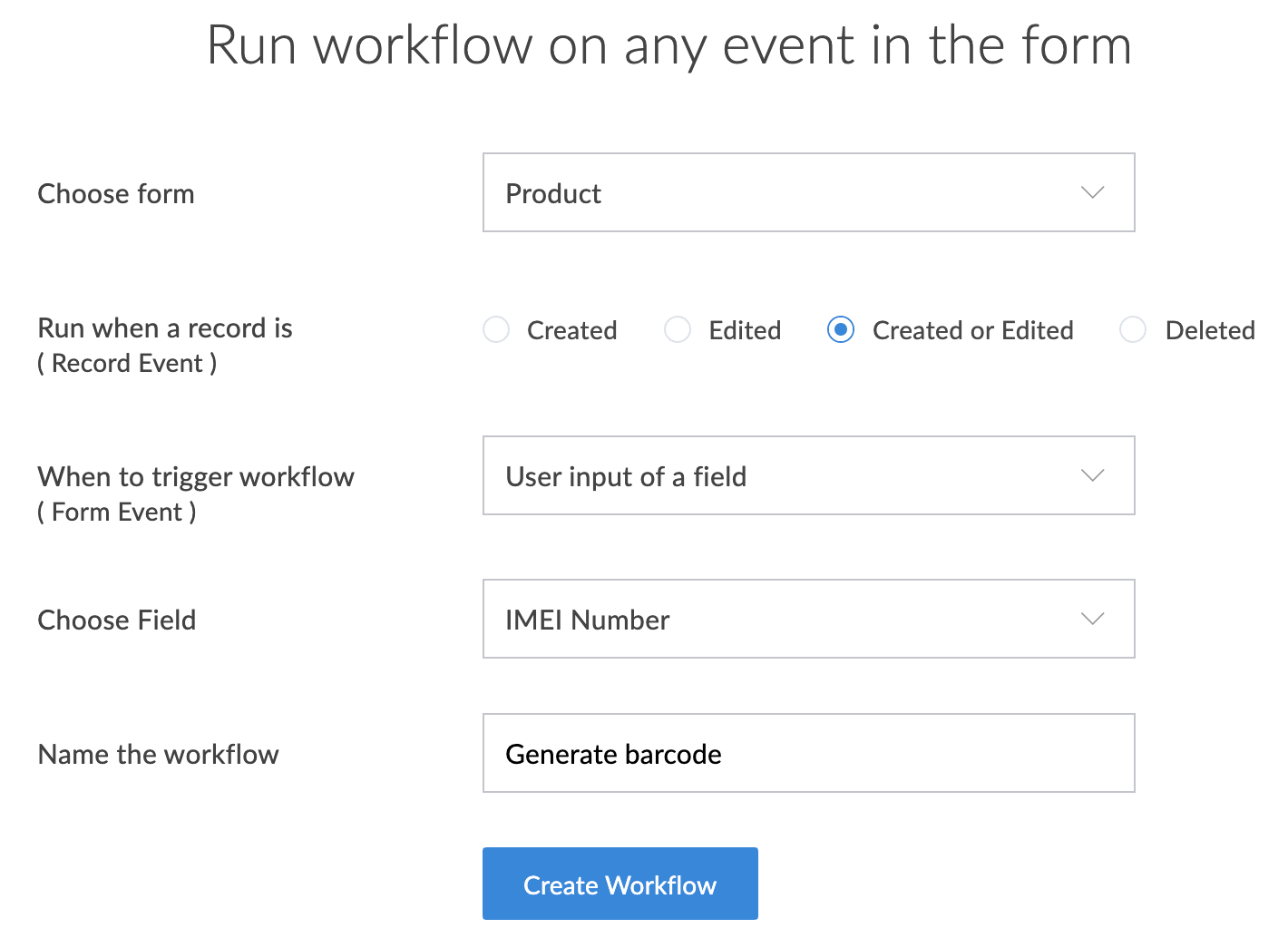Viewport: 1288px width, 938px height.
Task: Click the workflow name field containing Generate barcode
Action: (x=807, y=753)
